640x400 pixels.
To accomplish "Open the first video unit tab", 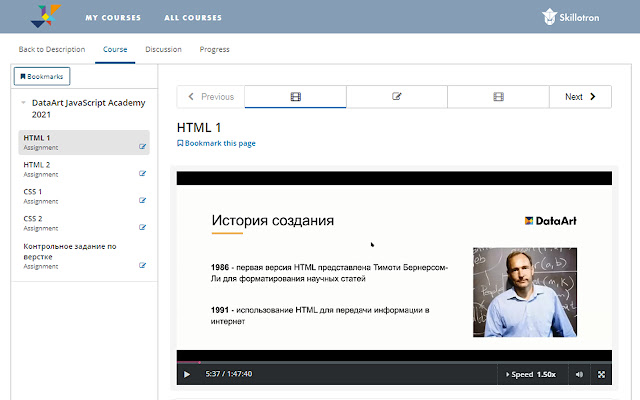I will [x=295, y=97].
